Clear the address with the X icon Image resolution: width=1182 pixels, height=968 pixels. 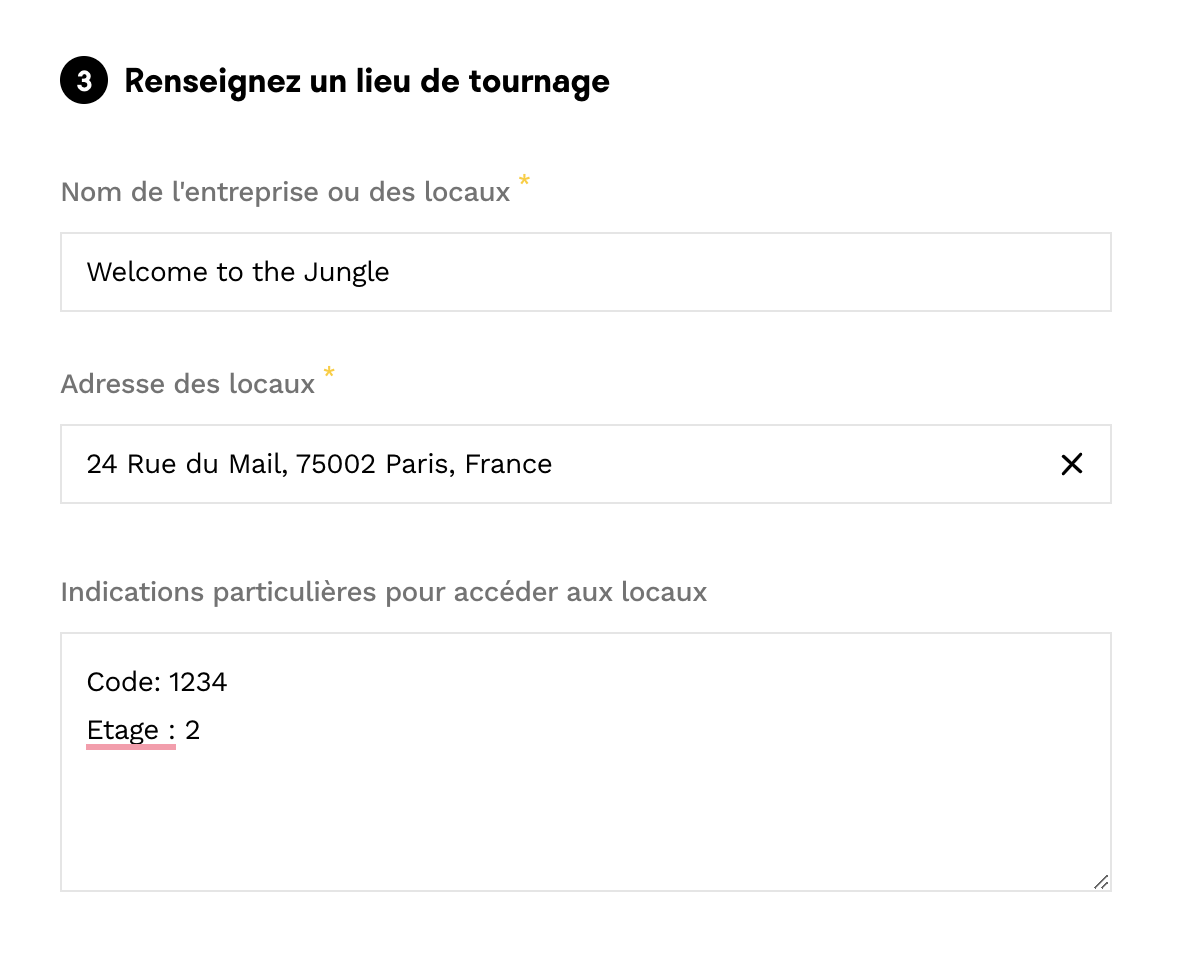pyautogui.click(x=1071, y=464)
